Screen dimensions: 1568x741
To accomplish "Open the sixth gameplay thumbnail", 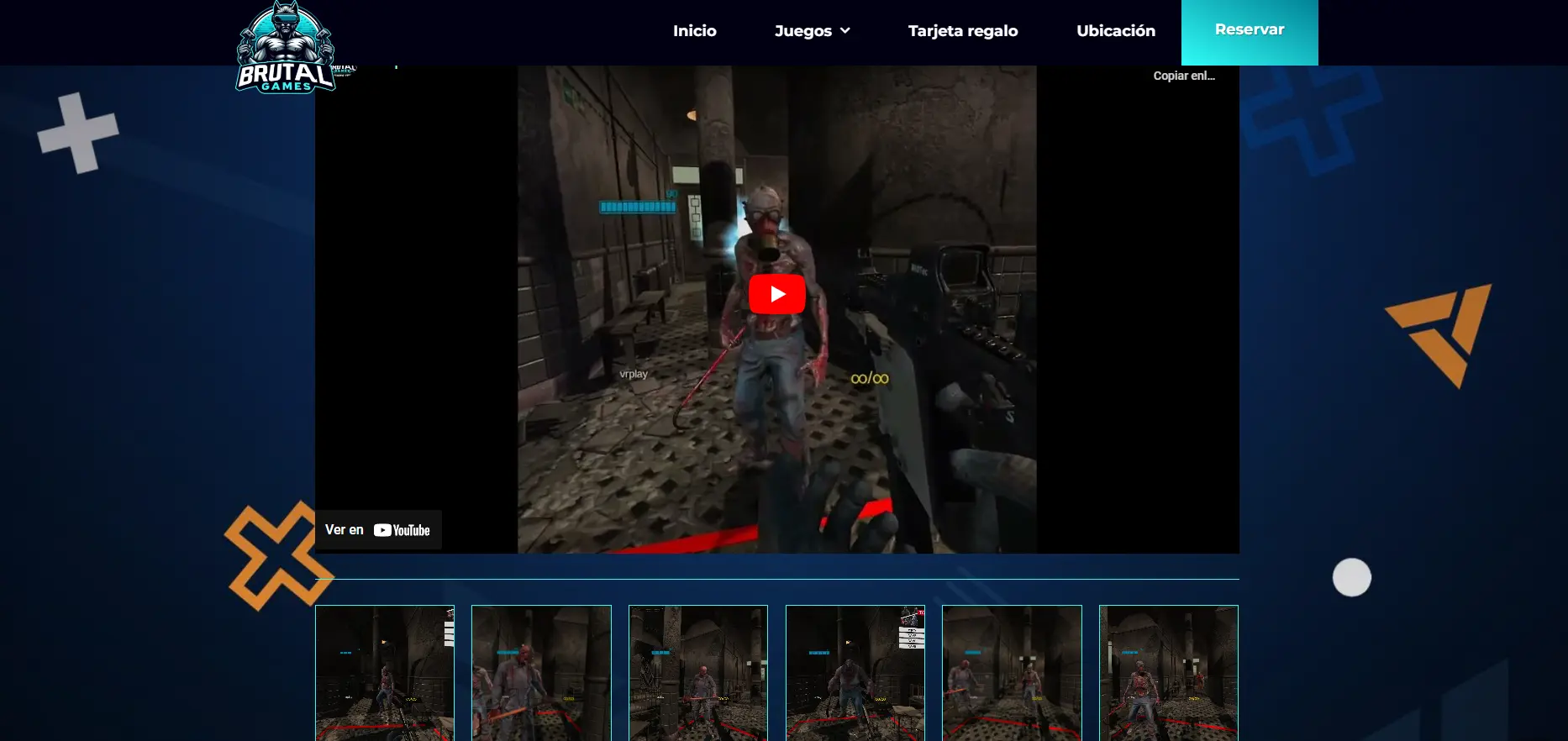I will (x=1169, y=673).
